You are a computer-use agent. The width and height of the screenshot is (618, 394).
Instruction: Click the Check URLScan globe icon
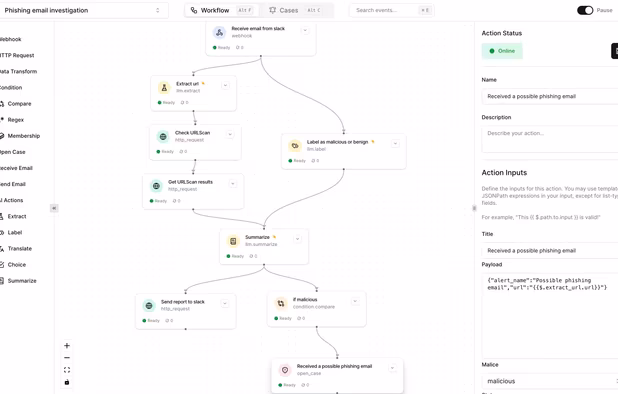point(163,136)
